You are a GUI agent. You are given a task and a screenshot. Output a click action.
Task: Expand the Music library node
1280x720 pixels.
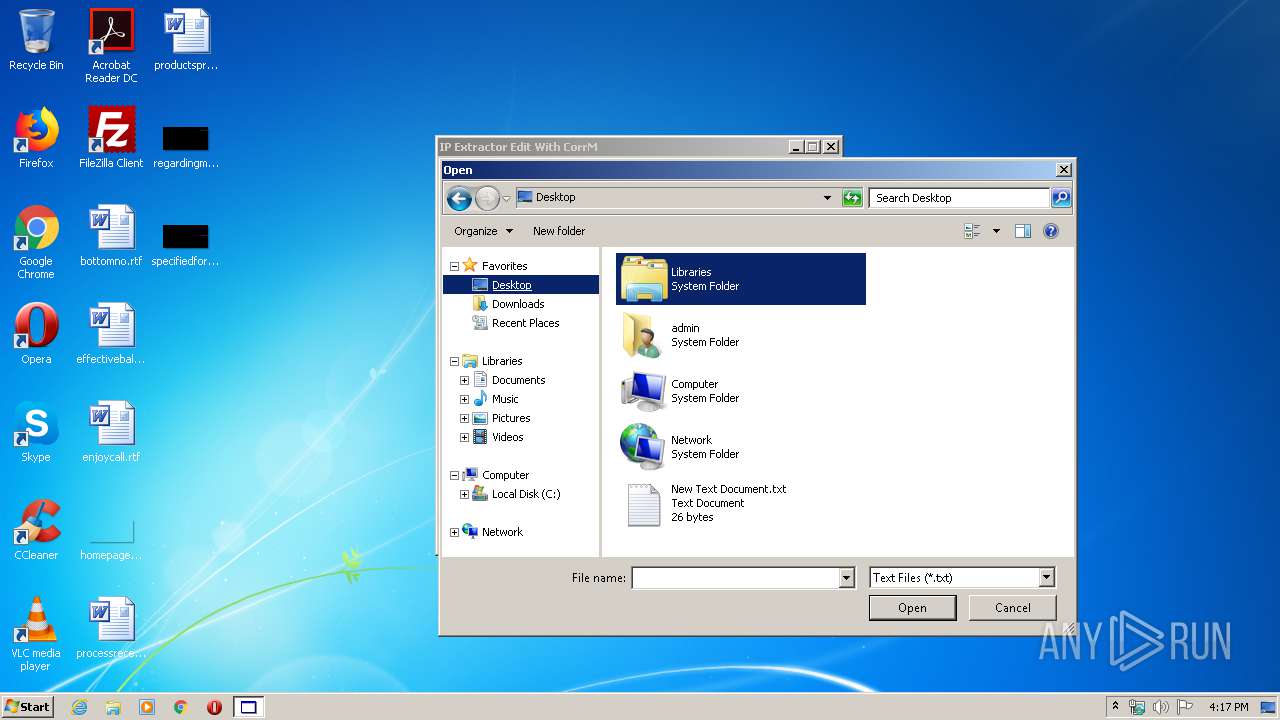[x=464, y=399]
